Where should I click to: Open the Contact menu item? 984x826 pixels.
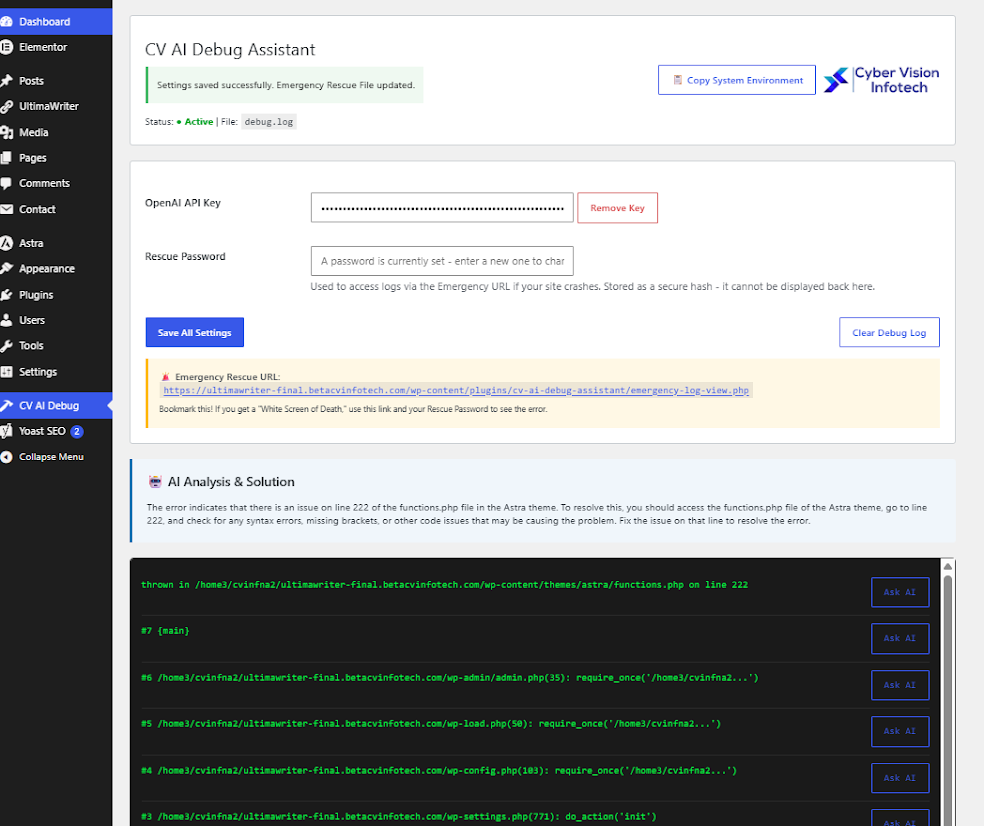56,210
